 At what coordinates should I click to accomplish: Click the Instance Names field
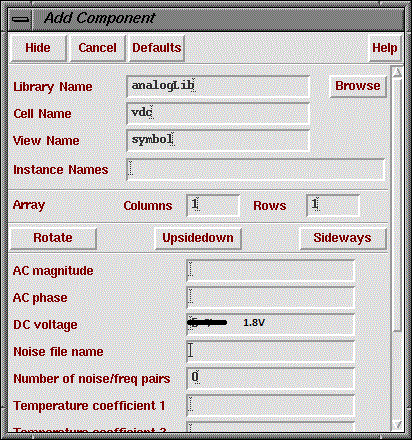coord(256,170)
